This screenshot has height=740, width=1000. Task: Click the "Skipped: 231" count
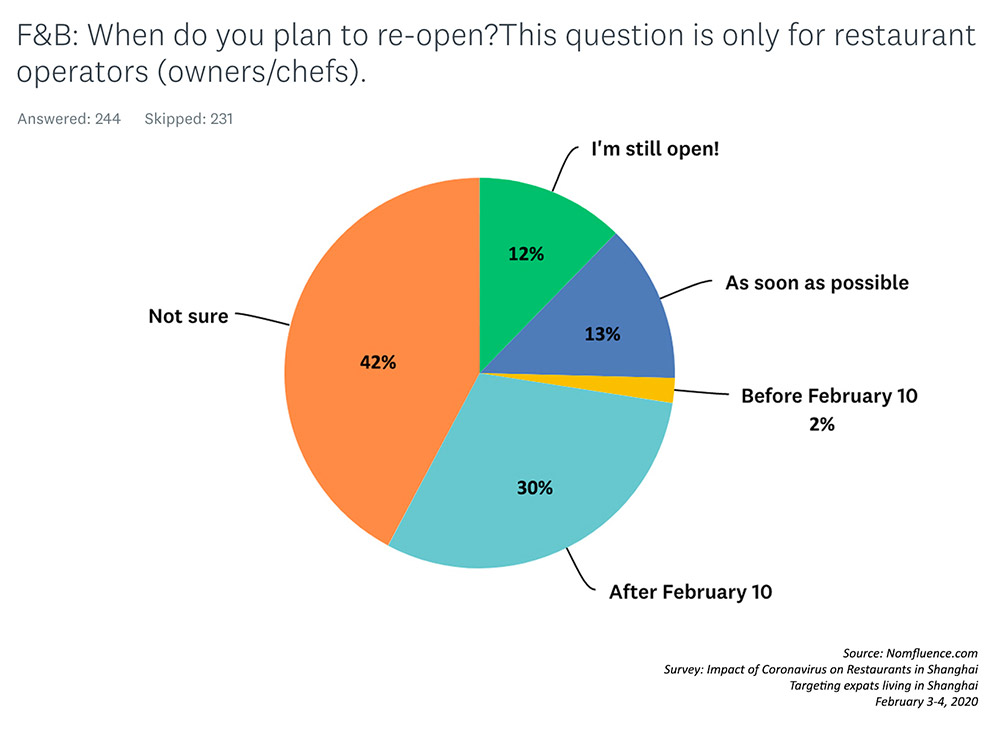pos(189,119)
